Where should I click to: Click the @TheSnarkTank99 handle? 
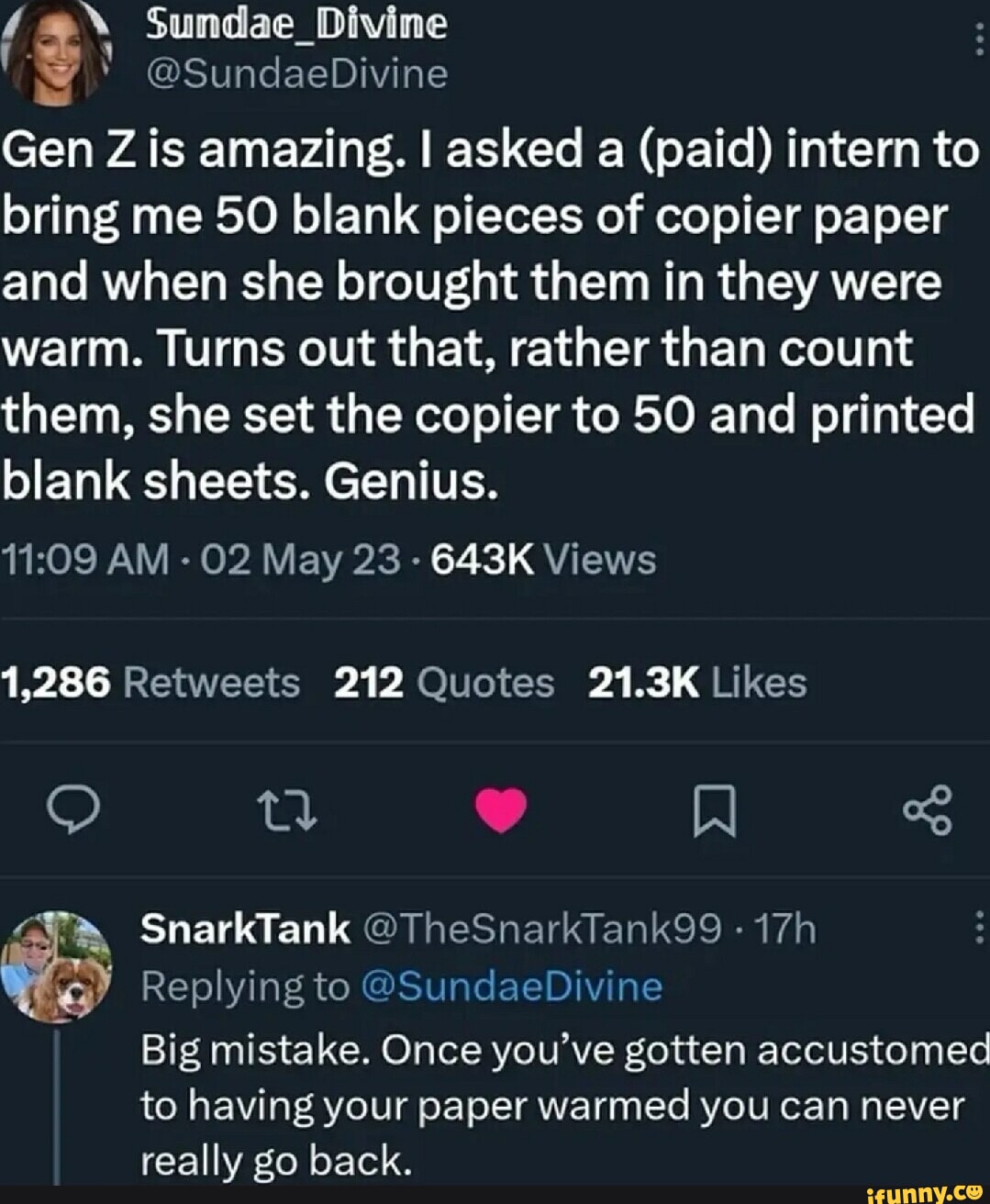541,927
